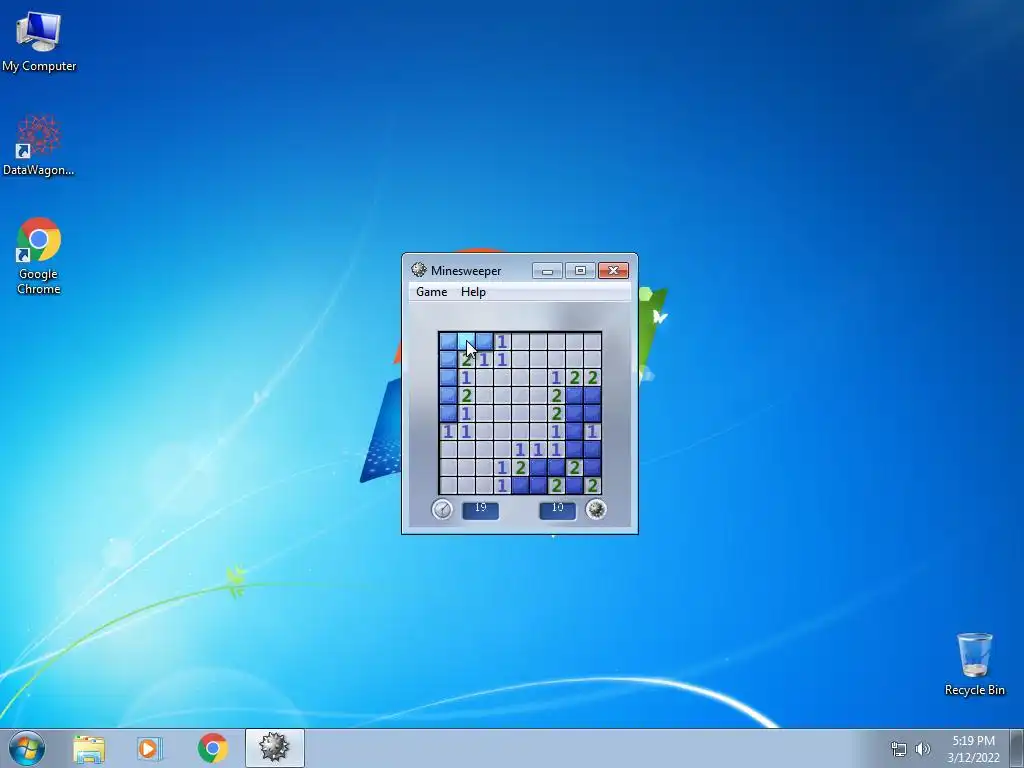Image resolution: width=1024 pixels, height=768 pixels.
Task: Maximize the Minesweeper window
Action: 580,270
